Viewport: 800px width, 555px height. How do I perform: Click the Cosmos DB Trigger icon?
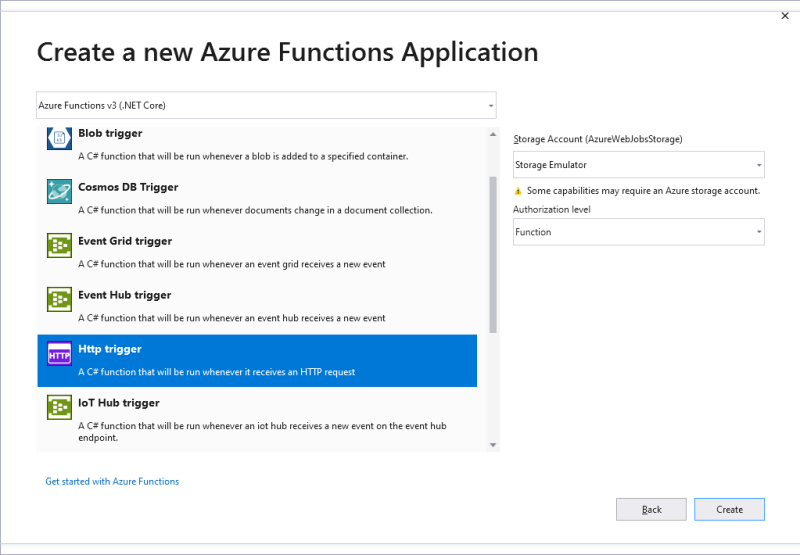click(59, 191)
